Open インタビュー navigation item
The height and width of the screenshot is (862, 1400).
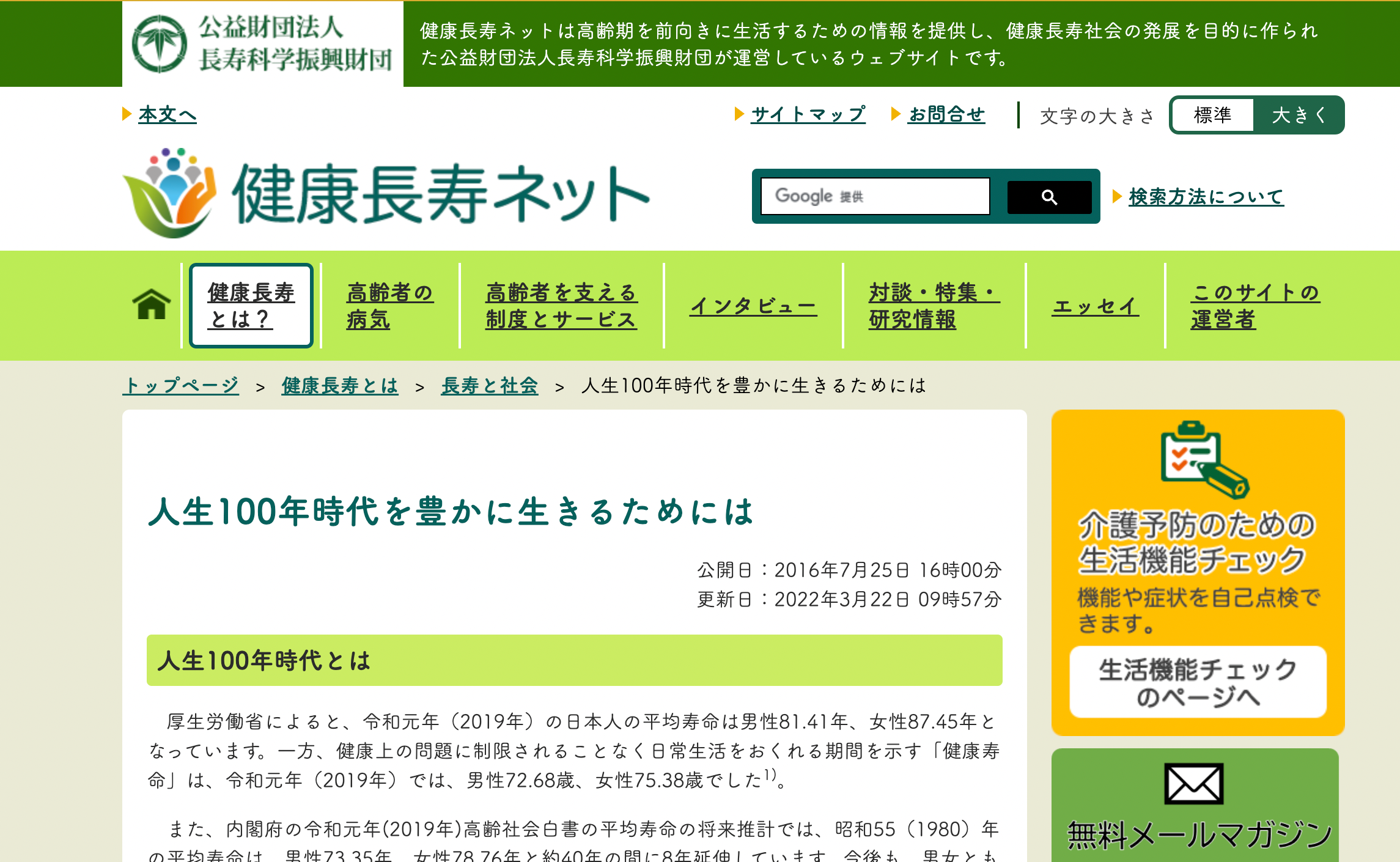(753, 306)
